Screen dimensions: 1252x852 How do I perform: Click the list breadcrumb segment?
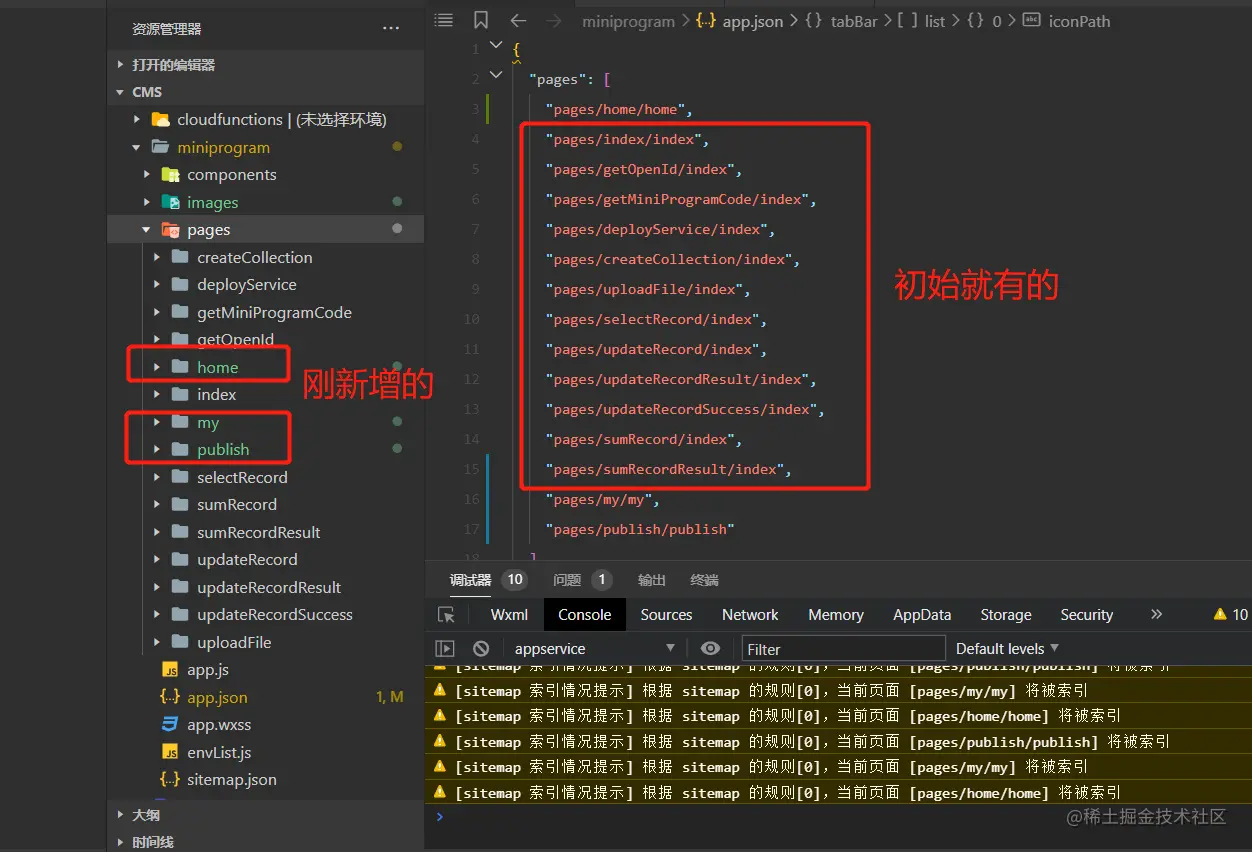tap(935, 21)
